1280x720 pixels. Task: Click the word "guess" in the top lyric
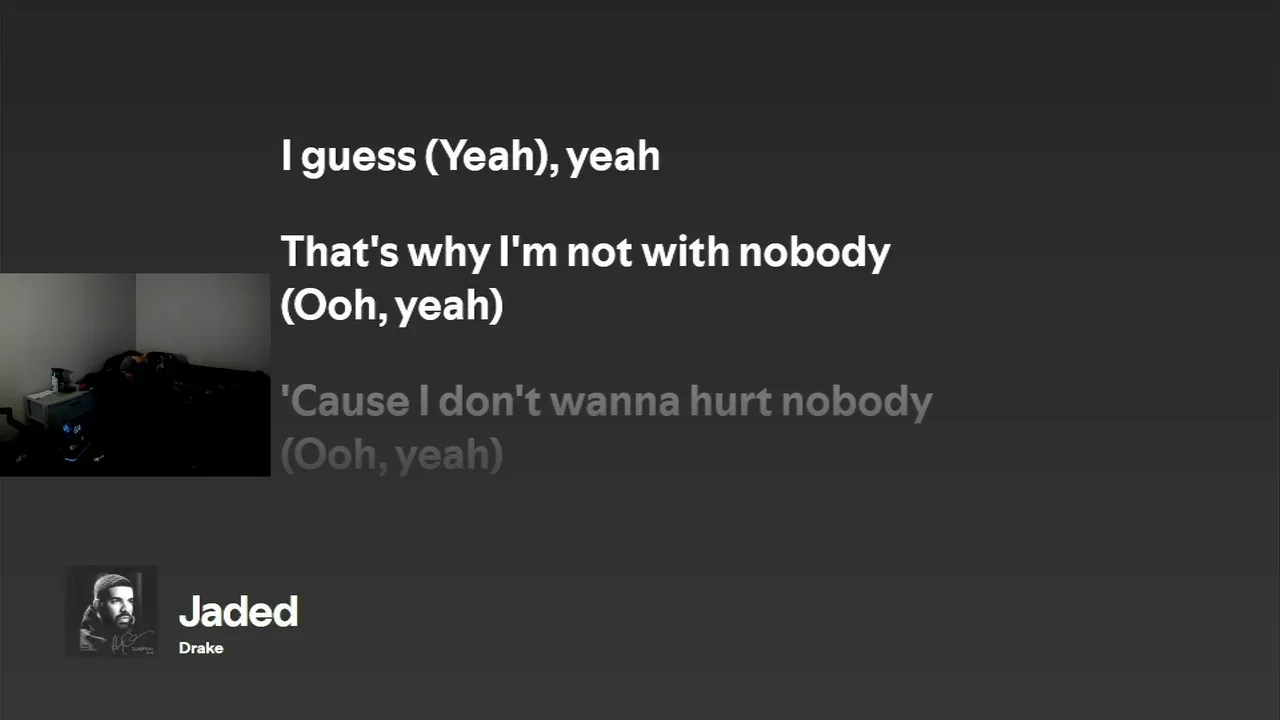pos(358,157)
